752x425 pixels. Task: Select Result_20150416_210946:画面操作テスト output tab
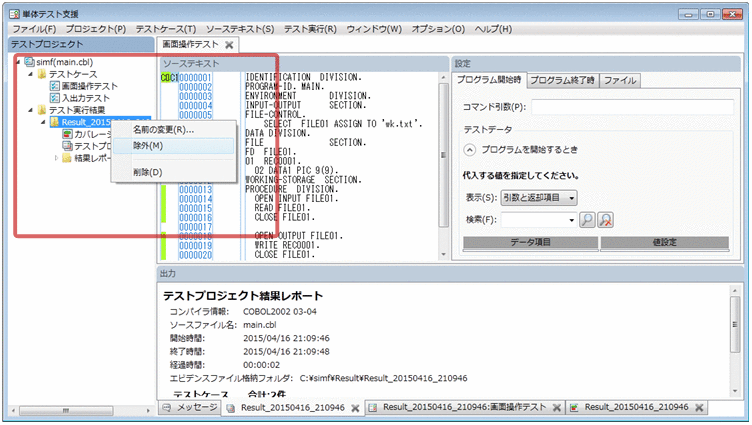click(x=464, y=407)
